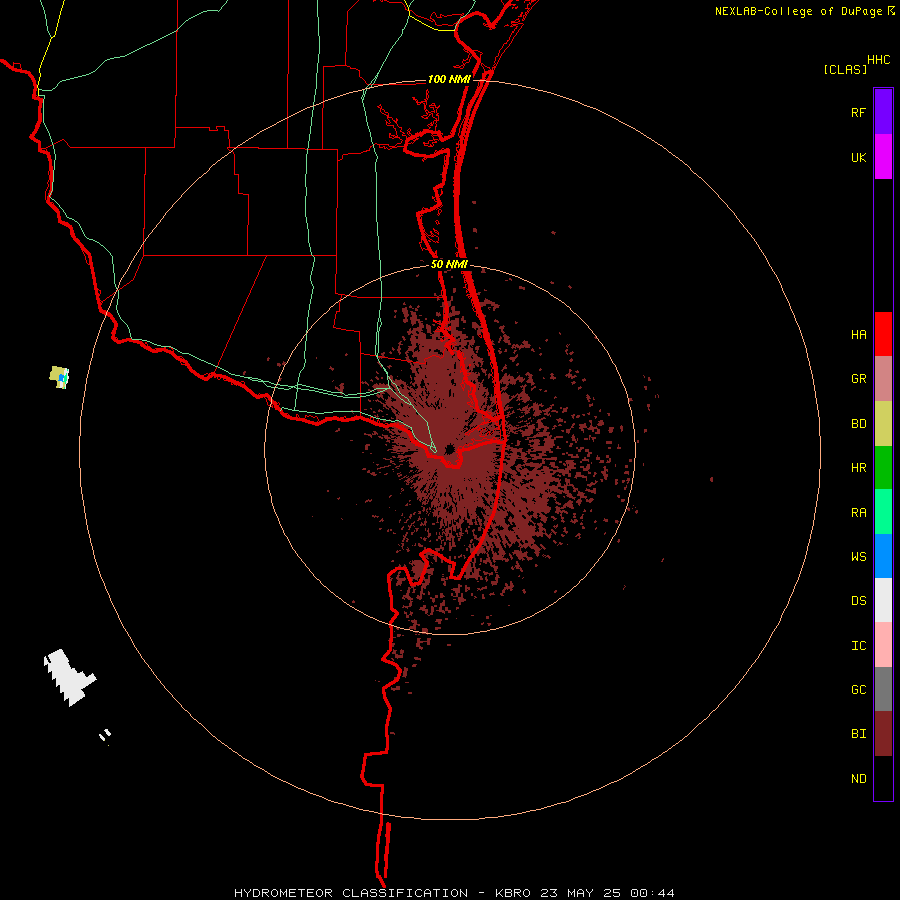Click the 'WS' legend label
This screenshot has width=900, height=900.
pyautogui.click(x=858, y=557)
